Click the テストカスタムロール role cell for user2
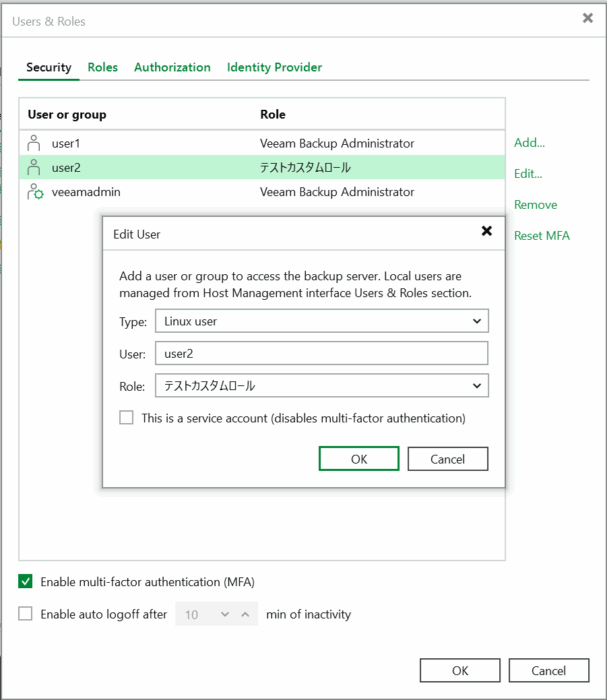Screen dimensions: 607x700 click(305, 167)
